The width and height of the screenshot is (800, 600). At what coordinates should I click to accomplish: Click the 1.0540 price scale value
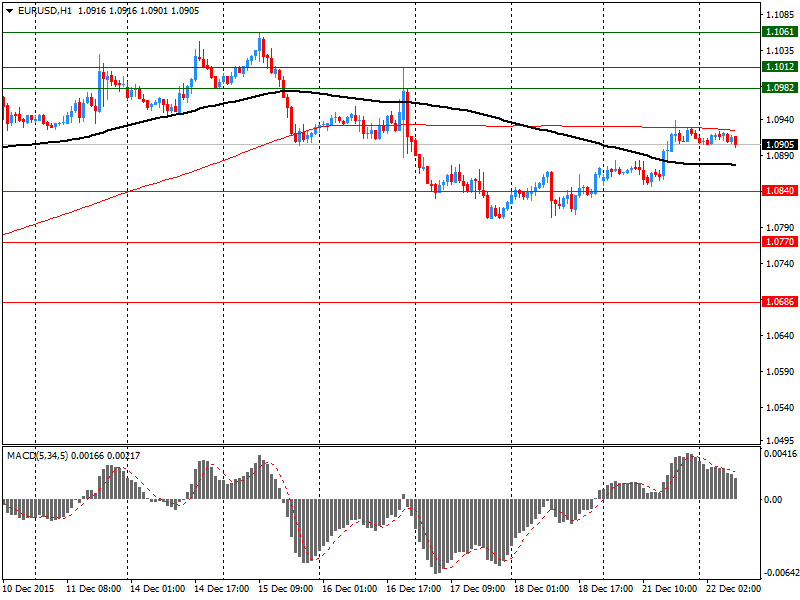(780, 407)
